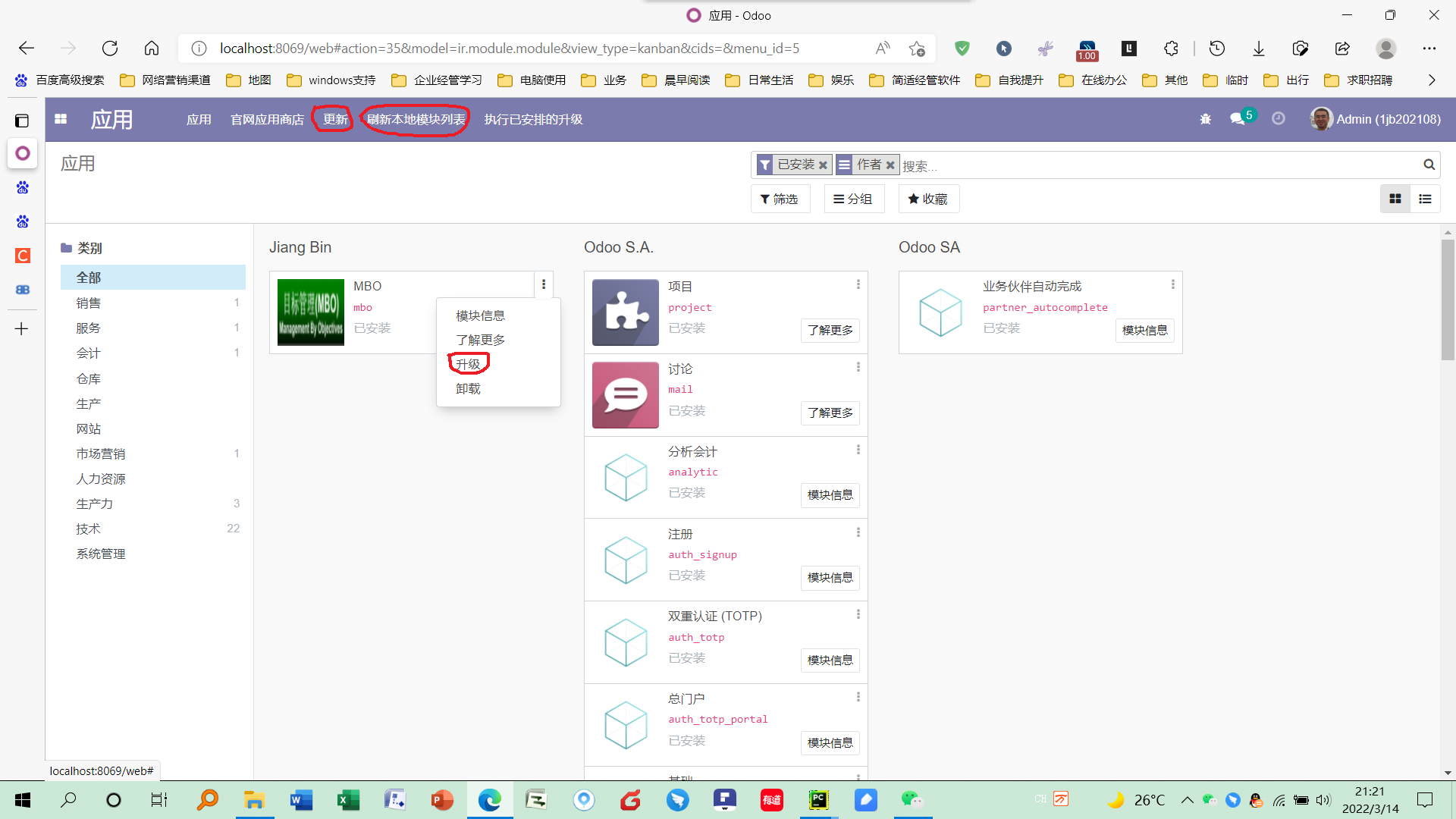The height and width of the screenshot is (819, 1456).
Task: Open the 总门户 card kebab menu
Action: click(x=858, y=697)
